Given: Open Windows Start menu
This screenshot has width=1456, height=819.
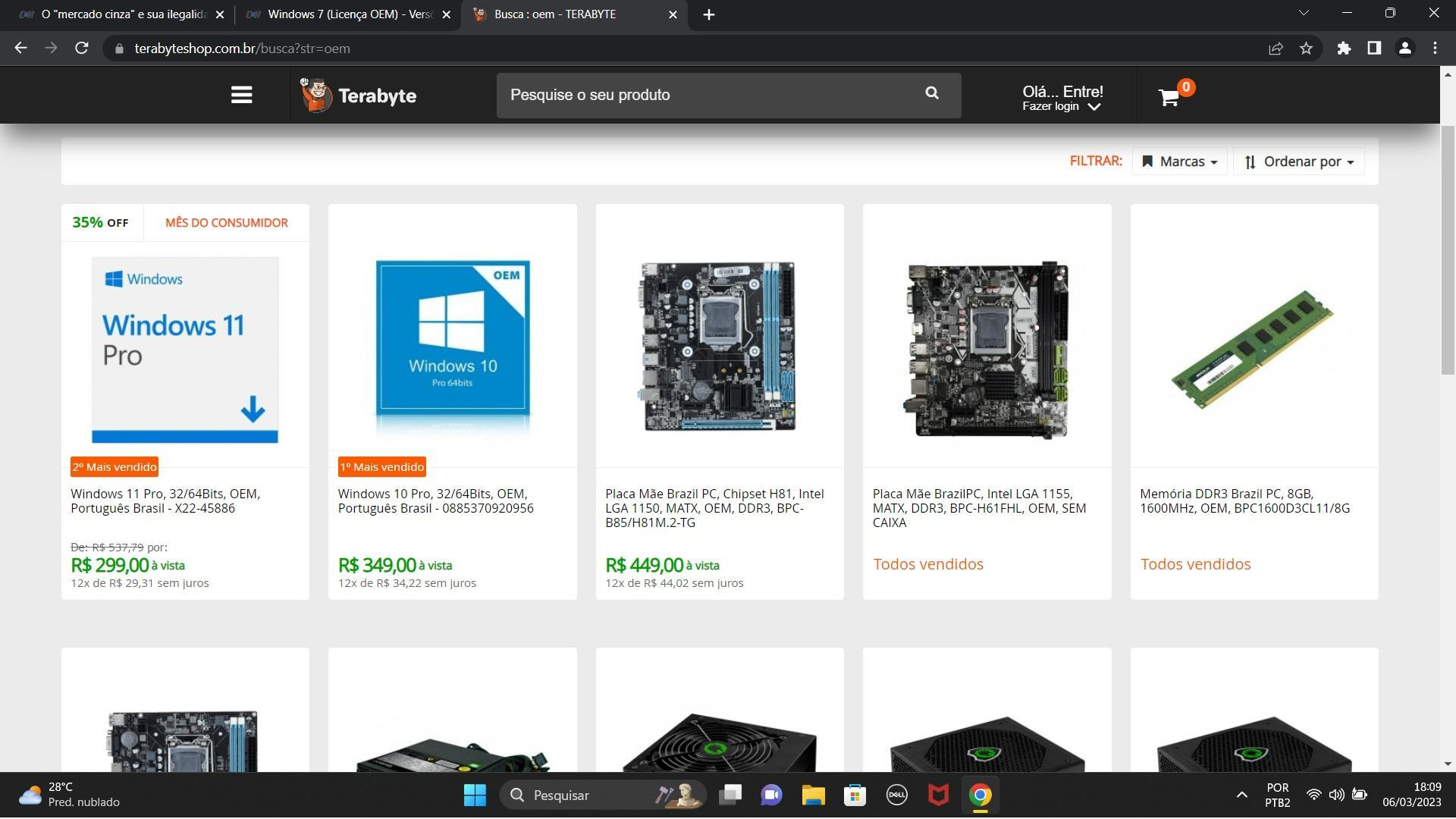Looking at the screenshot, I should pos(475,795).
